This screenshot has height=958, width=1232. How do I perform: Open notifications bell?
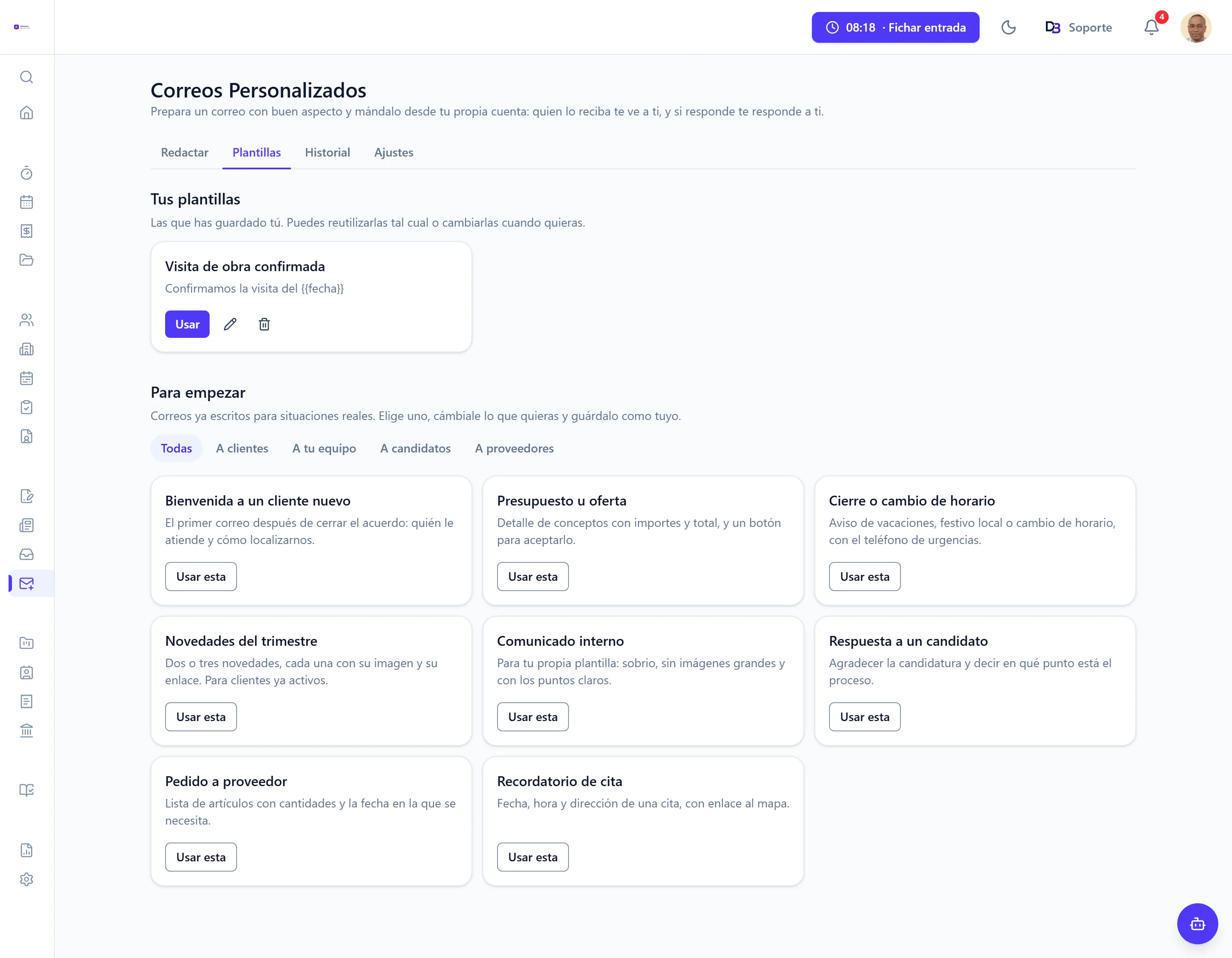coord(1151,27)
